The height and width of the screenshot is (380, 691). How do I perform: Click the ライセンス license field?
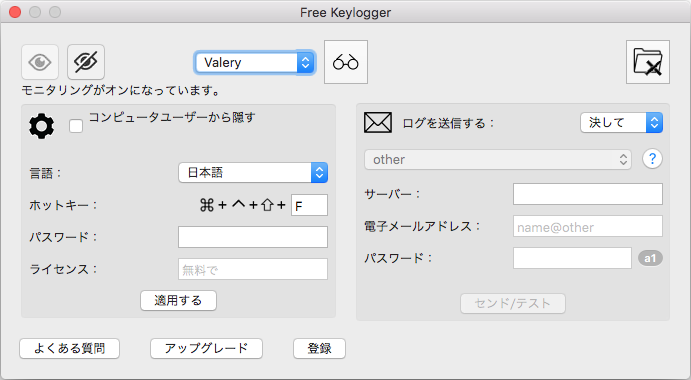pos(253,269)
